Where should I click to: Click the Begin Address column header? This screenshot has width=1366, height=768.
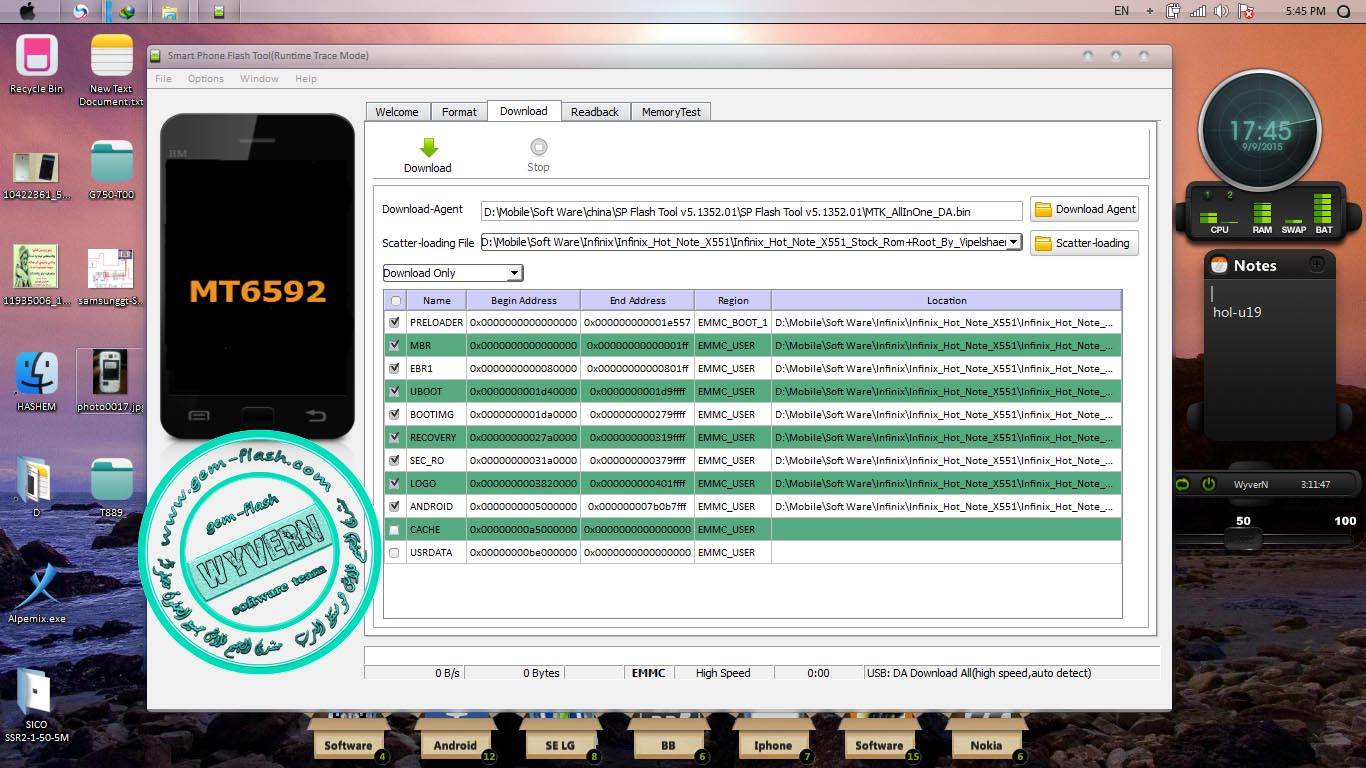[523, 300]
